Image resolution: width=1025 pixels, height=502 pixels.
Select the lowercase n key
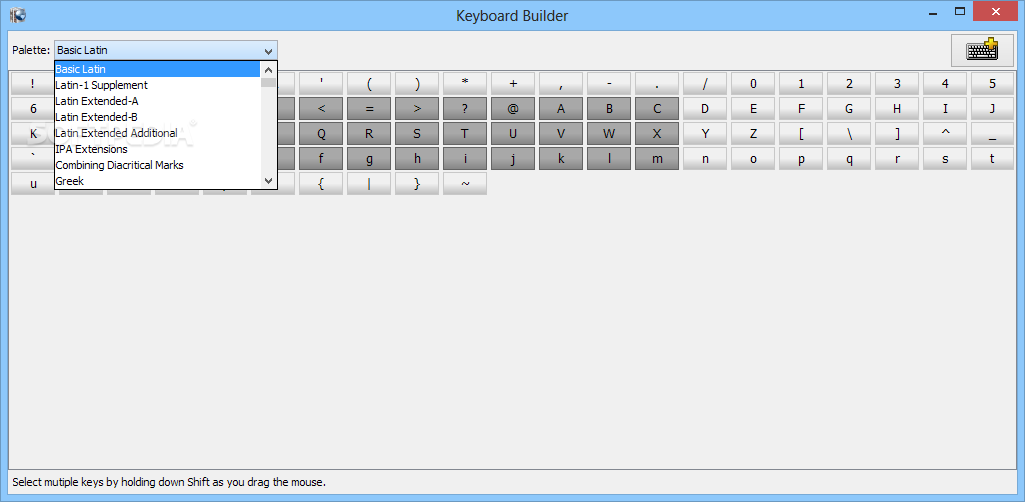point(705,158)
